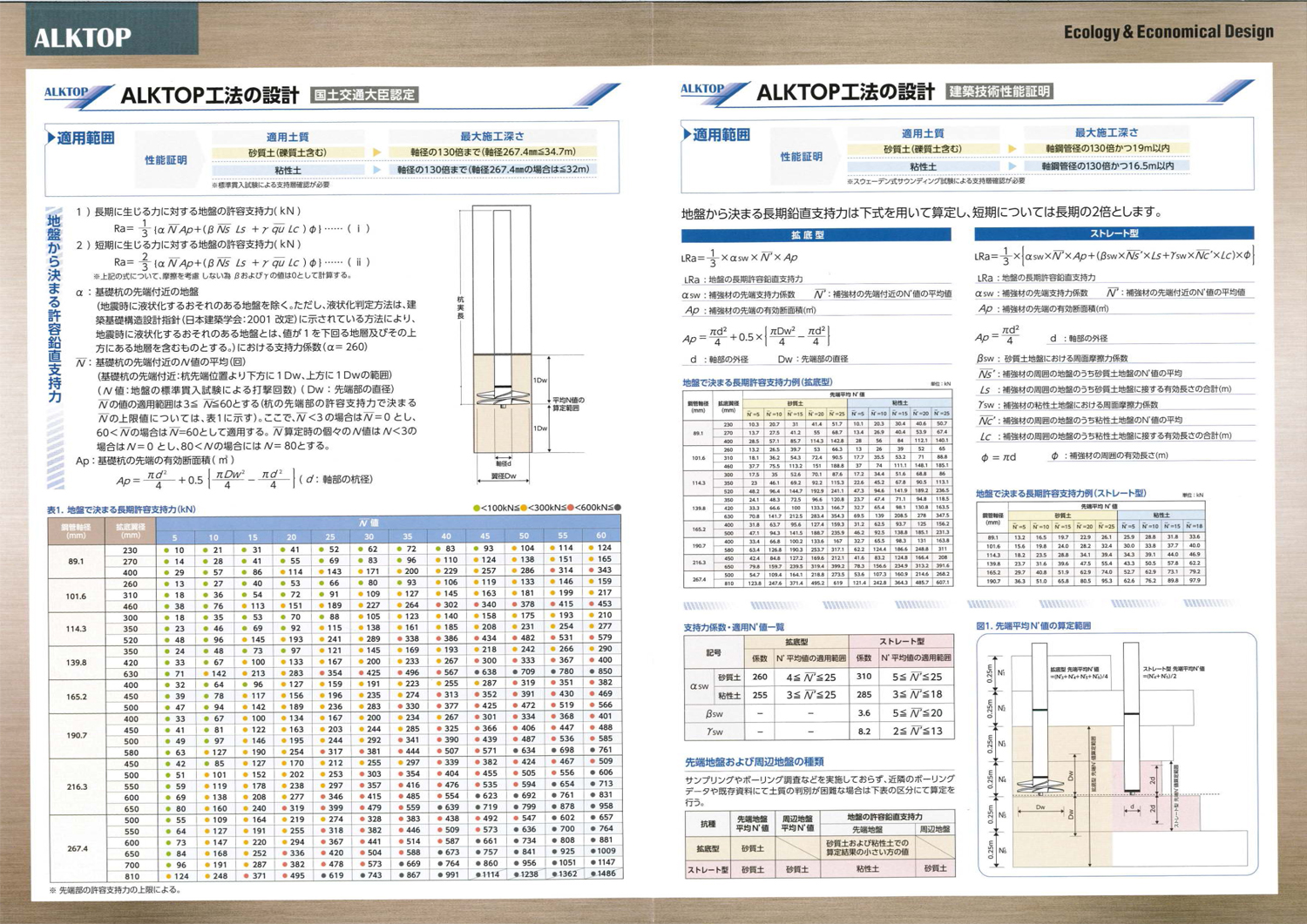Click the range '3≦N'≦18'

click(x=918, y=695)
